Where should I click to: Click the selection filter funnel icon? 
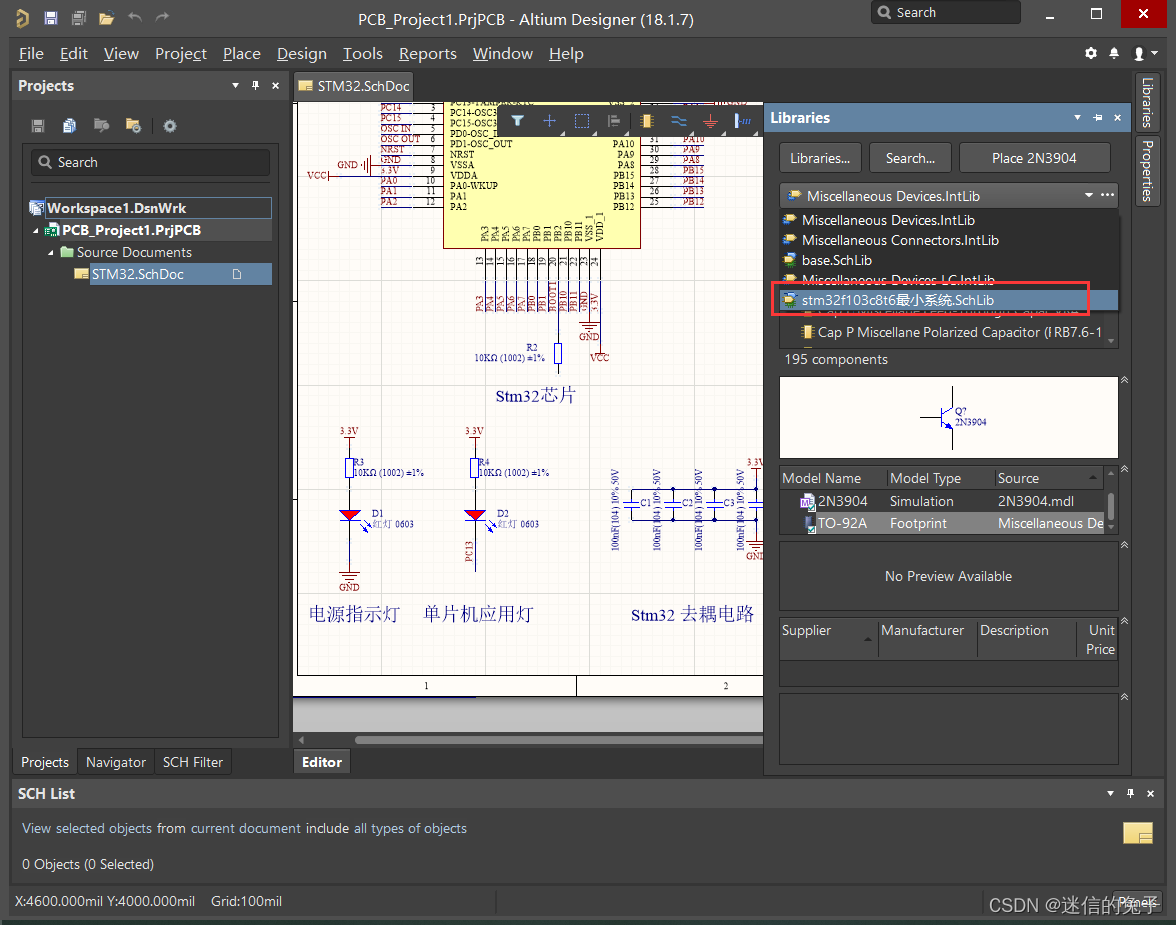point(518,121)
